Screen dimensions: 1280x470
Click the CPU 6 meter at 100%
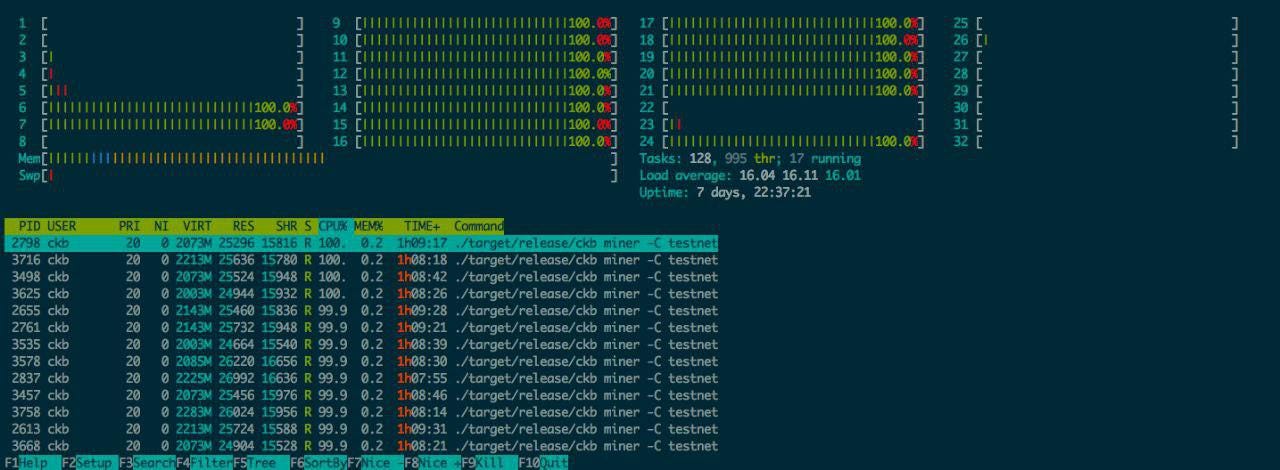click(x=161, y=107)
